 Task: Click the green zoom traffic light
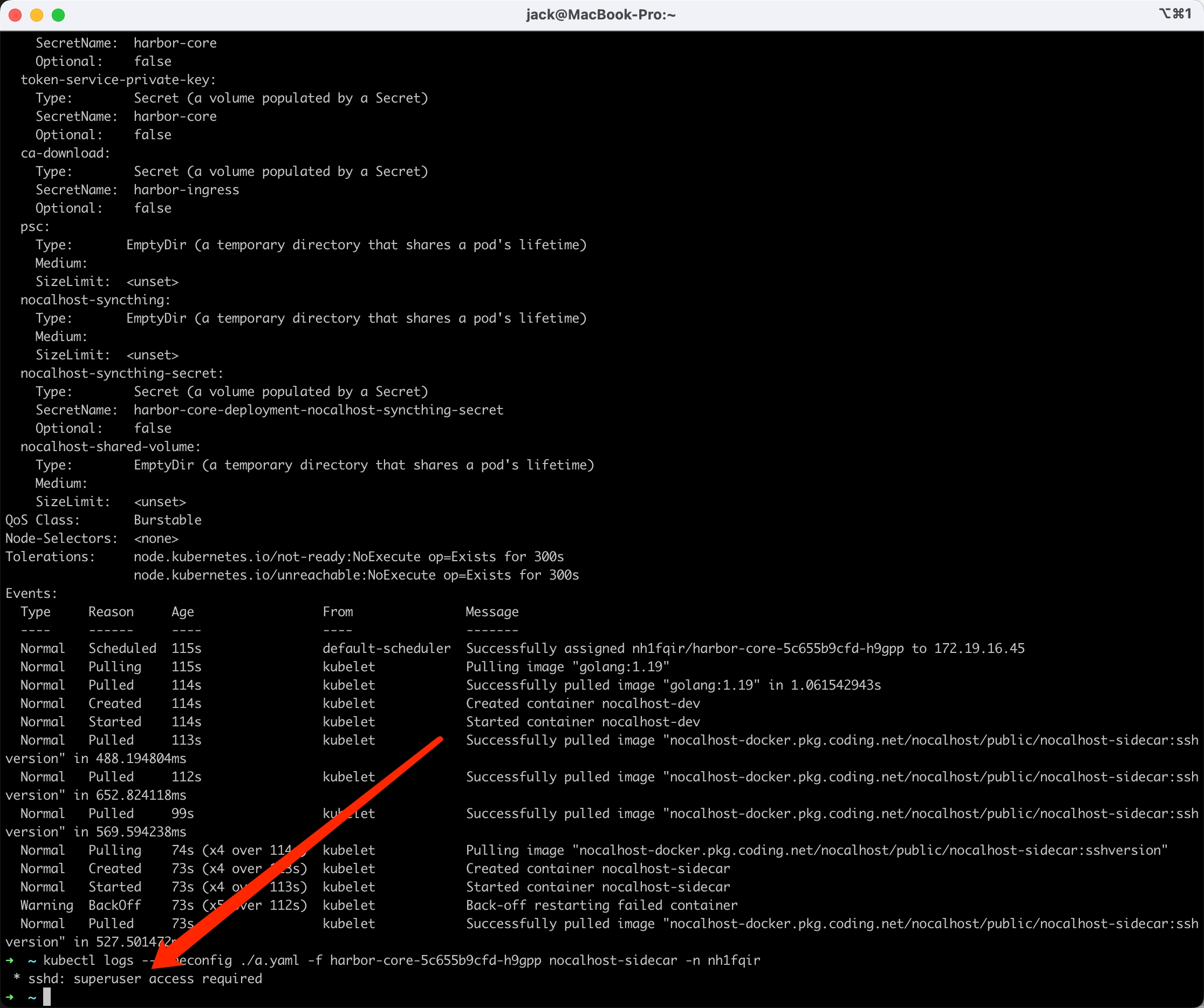pos(58,15)
